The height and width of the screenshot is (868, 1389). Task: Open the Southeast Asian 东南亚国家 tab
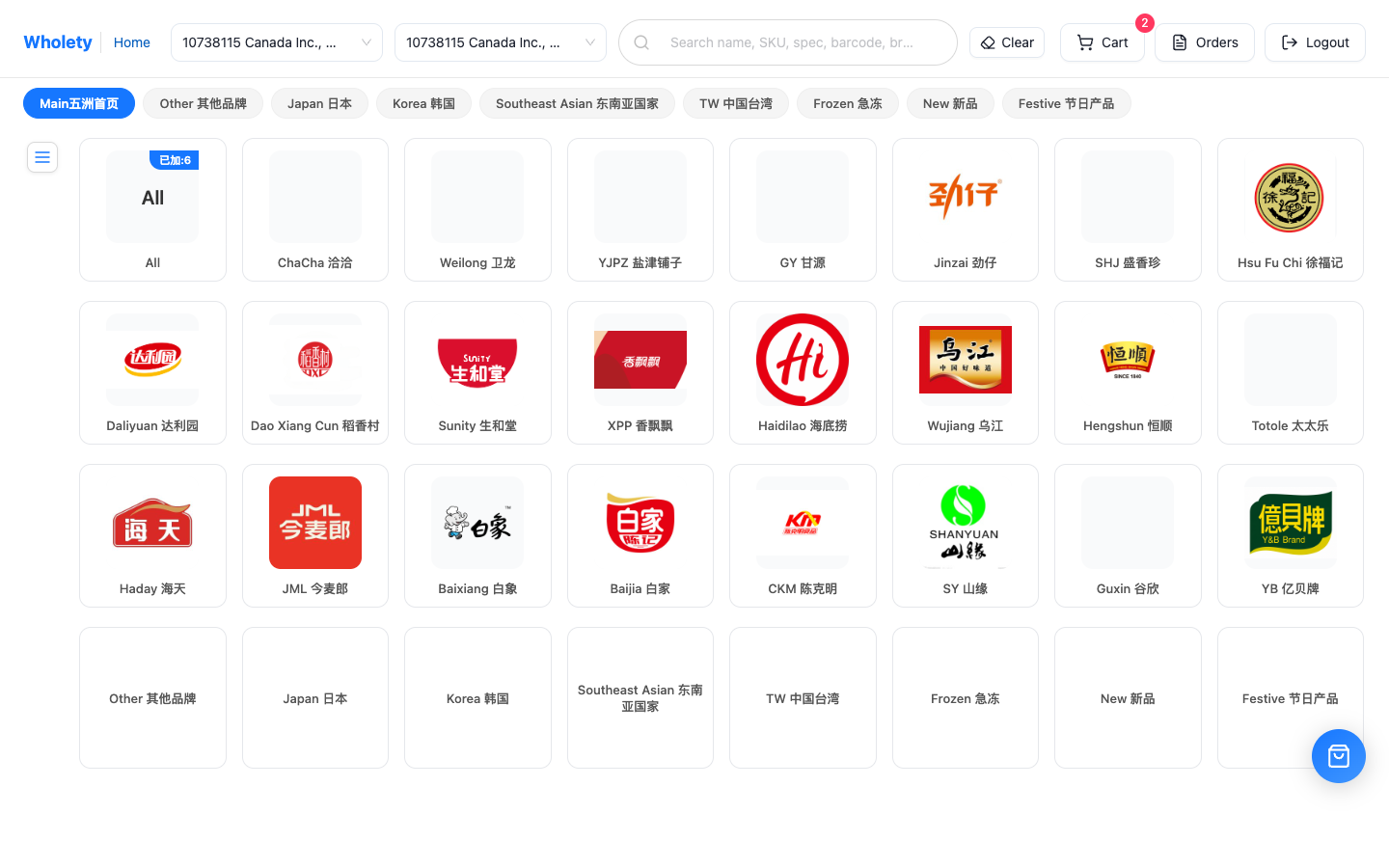[x=577, y=103]
